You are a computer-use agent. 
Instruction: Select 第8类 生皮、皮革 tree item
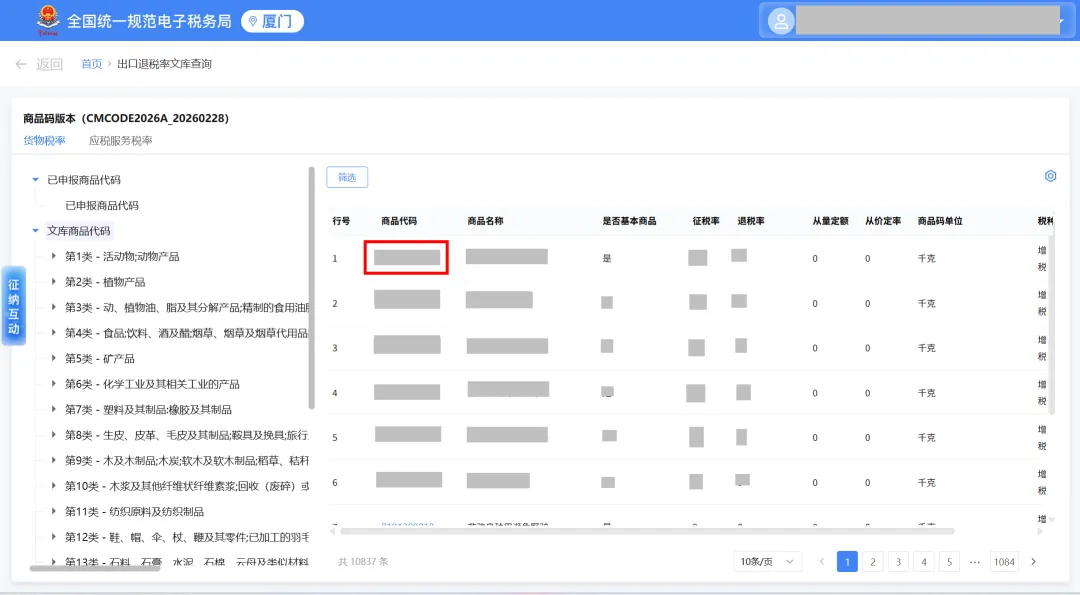point(187,435)
